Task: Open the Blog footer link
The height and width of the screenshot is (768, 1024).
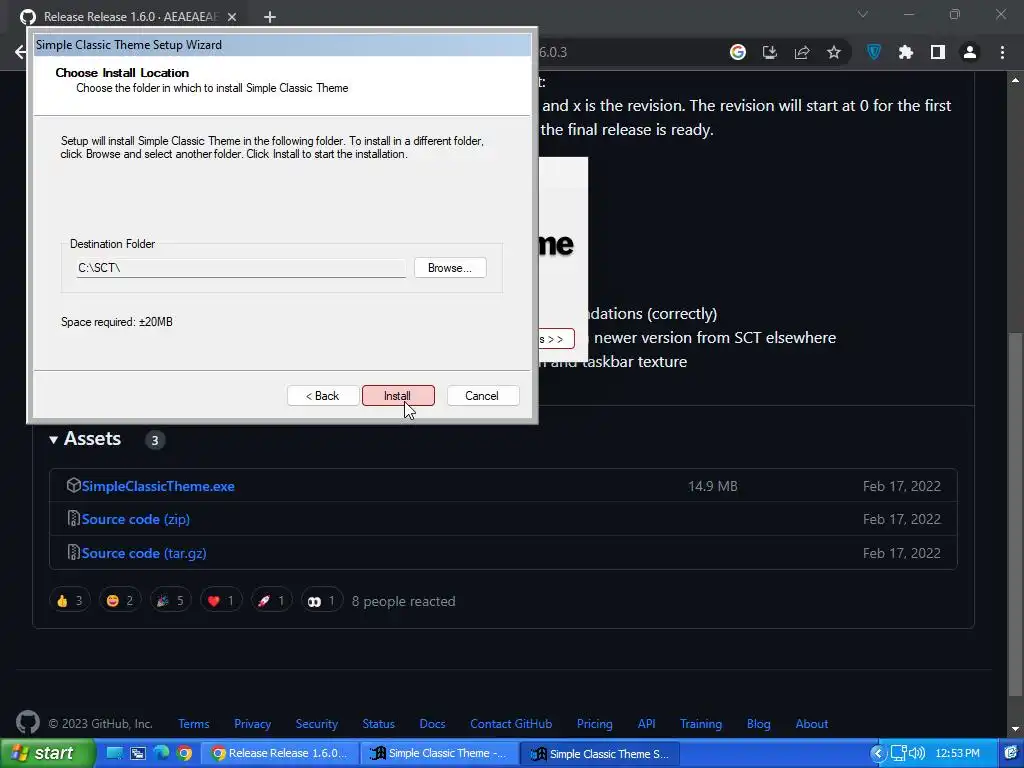Action: click(x=758, y=724)
